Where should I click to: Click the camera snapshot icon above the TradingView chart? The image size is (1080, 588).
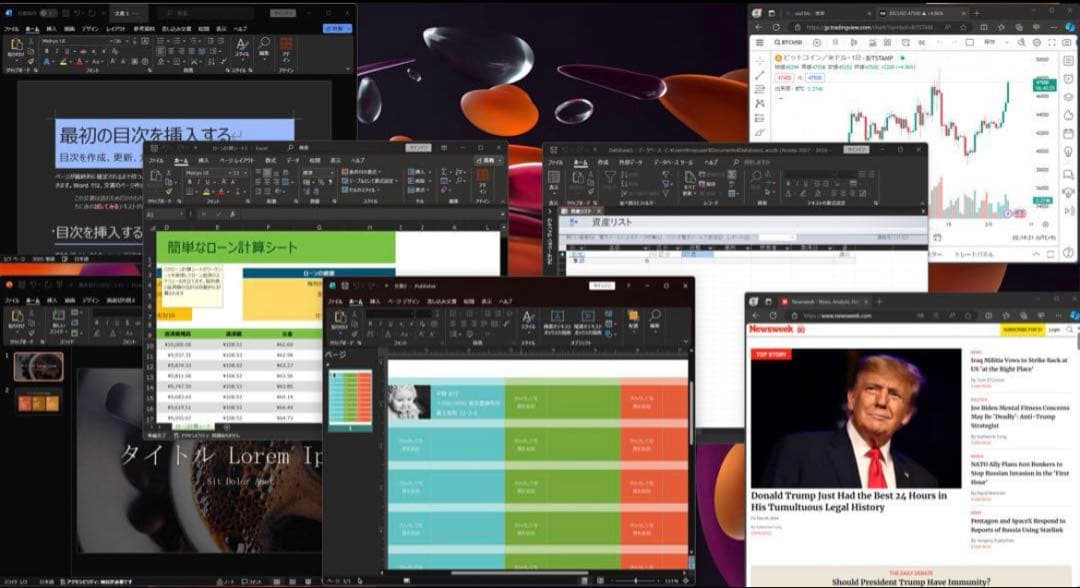coord(1066,43)
